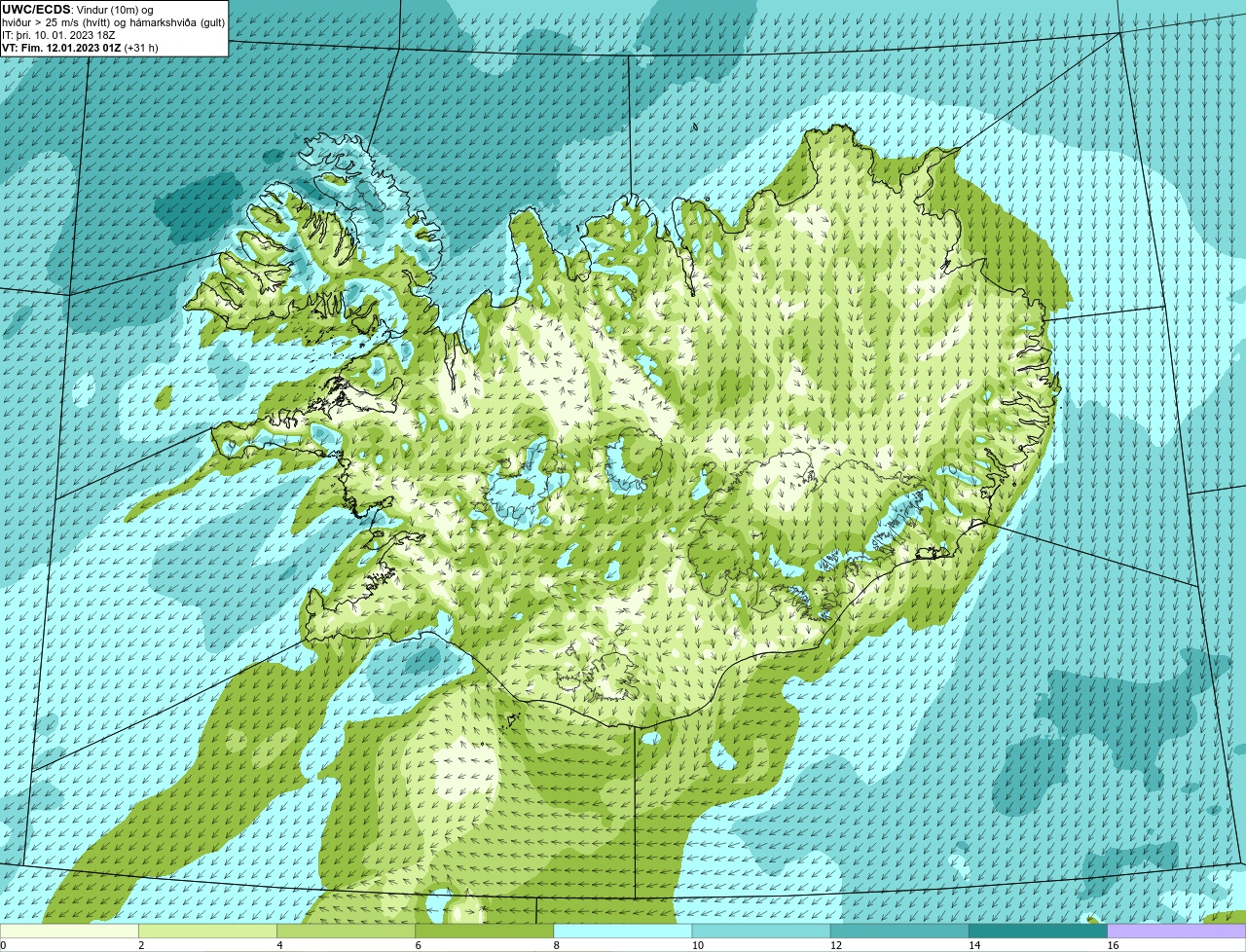The image size is (1246, 952).
Task: Click the pale cyan 8–10 legend swatch
Action: pyautogui.click(x=623, y=932)
